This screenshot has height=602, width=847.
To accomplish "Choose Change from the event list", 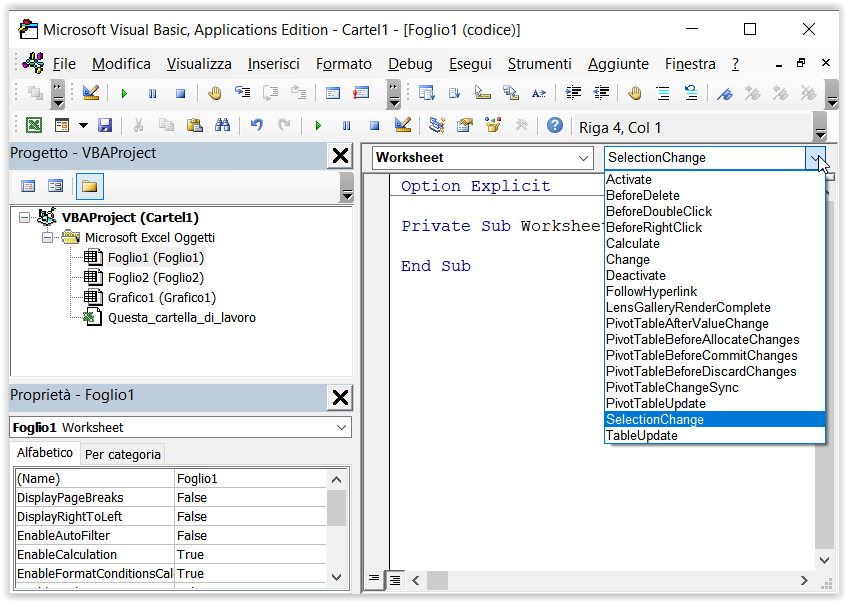I will click(714, 259).
